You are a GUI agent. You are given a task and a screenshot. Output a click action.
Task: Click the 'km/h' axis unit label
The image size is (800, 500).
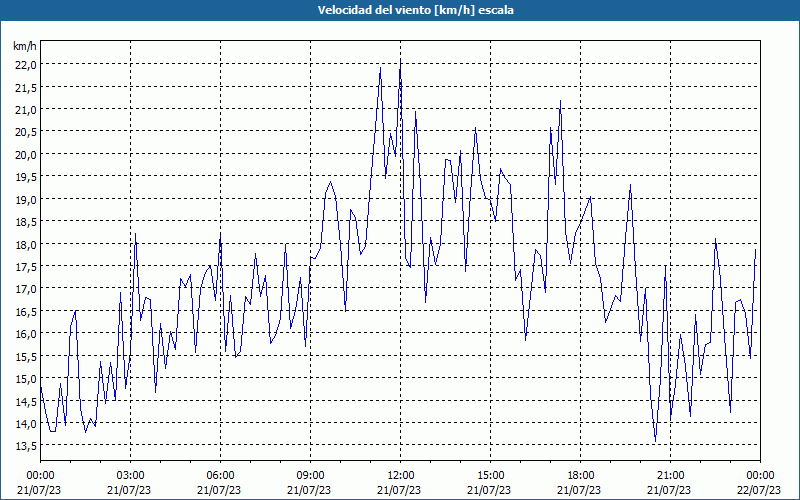coord(24,46)
